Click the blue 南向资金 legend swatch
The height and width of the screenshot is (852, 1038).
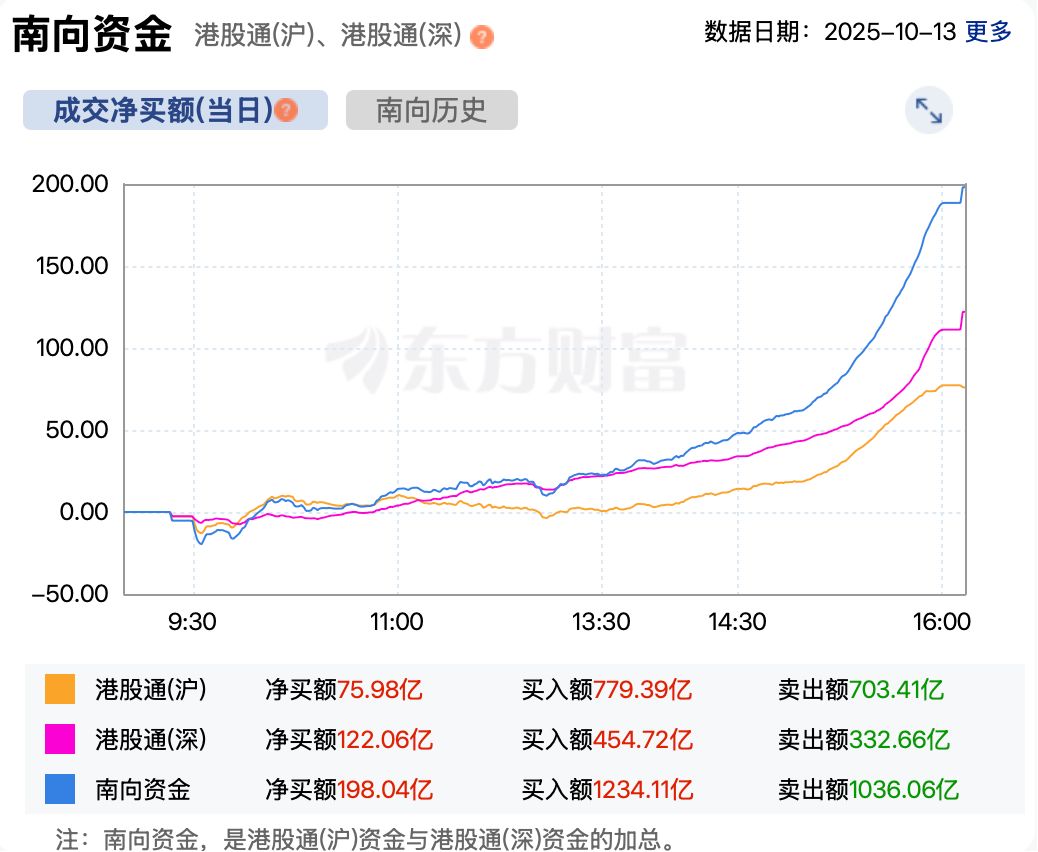click(x=60, y=789)
